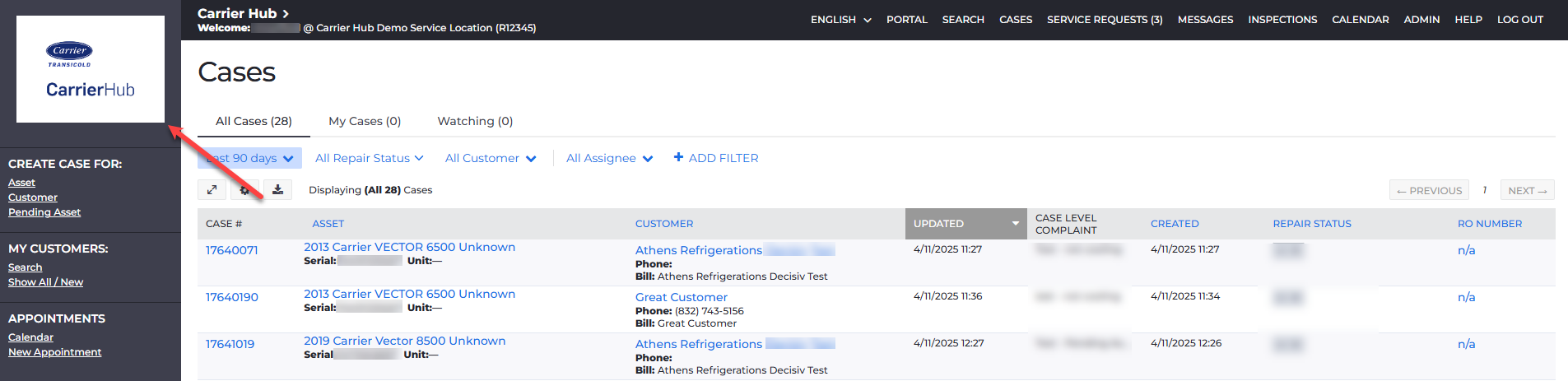The width and height of the screenshot is (1568, 381).
Task: Select updated time 4/11/2025 11:36
Action: [947, 296]
